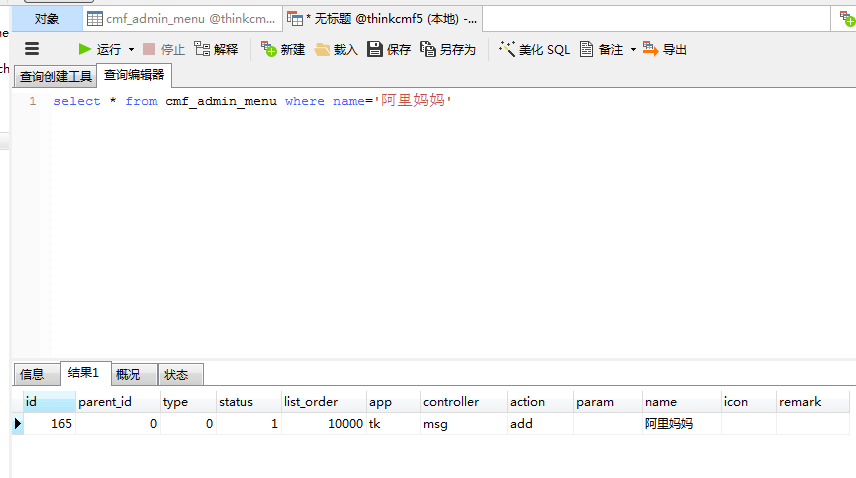
Task: Click the id column header
Action: point(49,402)
